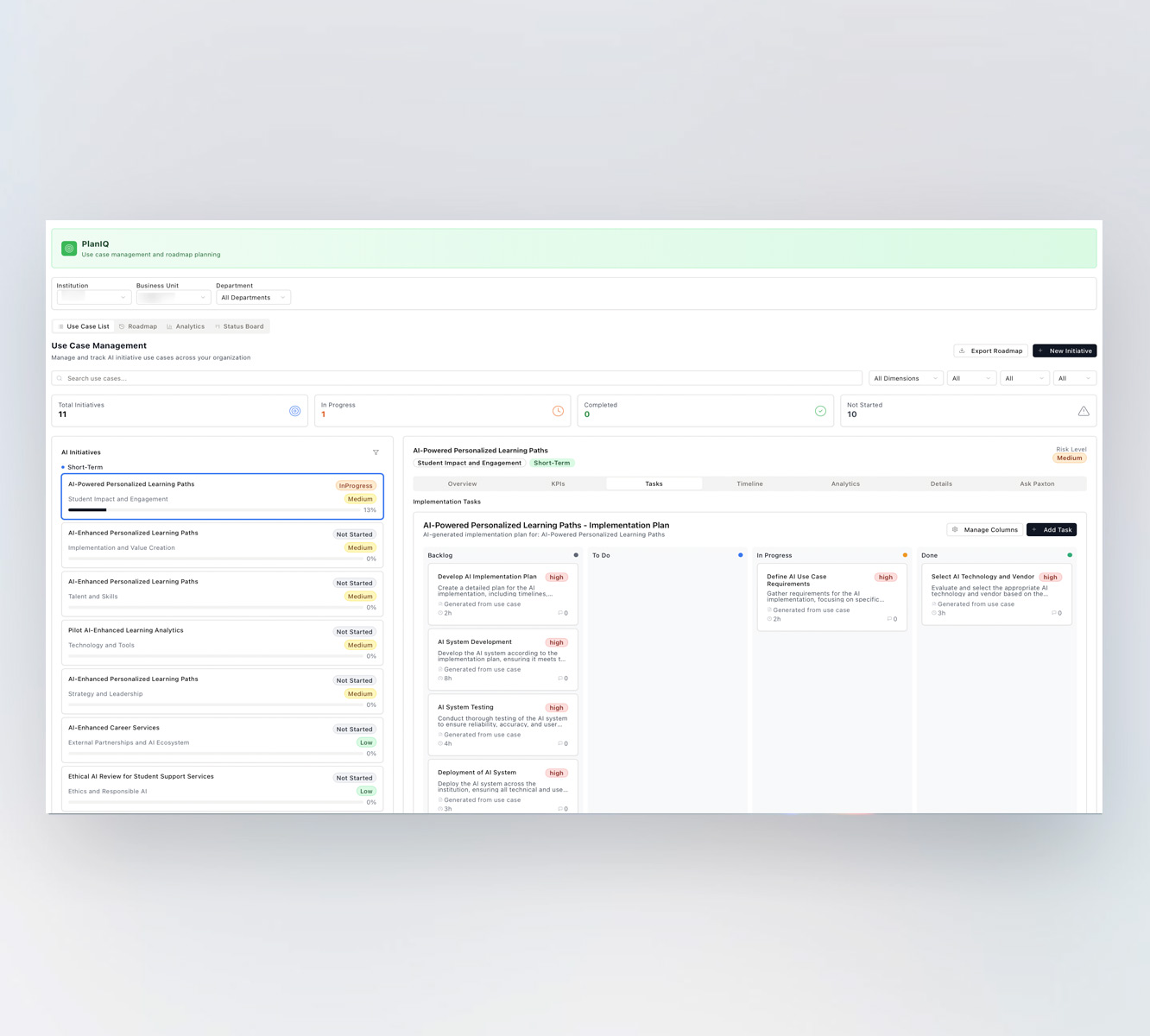
Task: Switch to the Roadmap tab
Action: [138, 326]
